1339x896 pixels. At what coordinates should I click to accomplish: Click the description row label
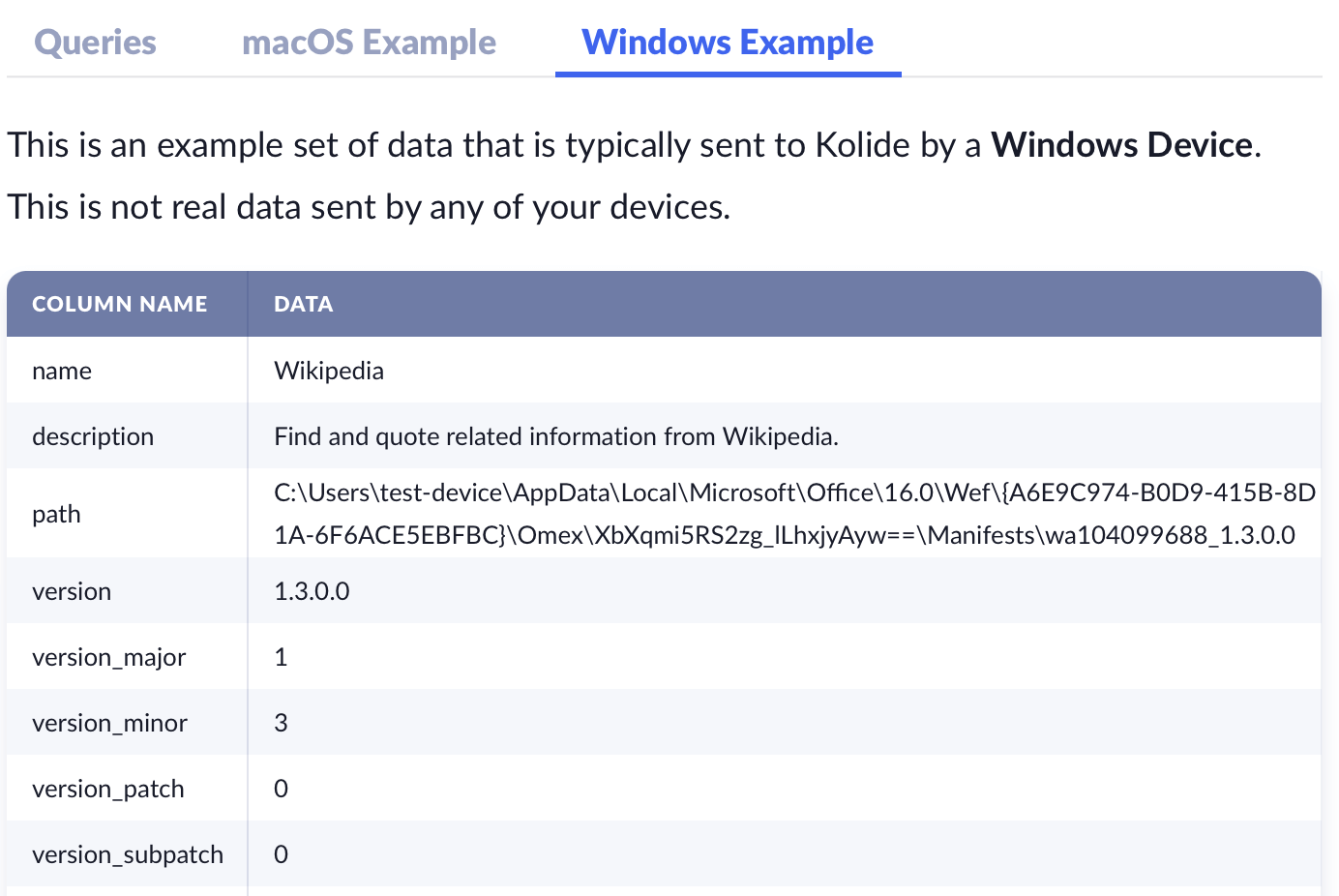point(93,436)
